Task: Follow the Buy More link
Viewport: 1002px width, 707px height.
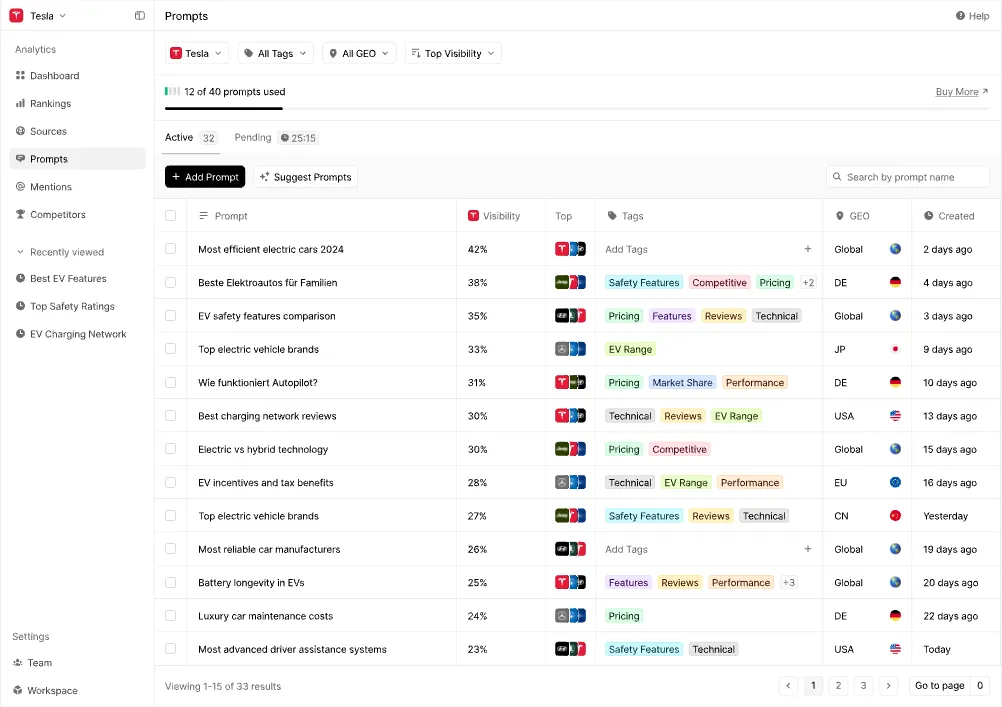Action: tap(955, 91)
